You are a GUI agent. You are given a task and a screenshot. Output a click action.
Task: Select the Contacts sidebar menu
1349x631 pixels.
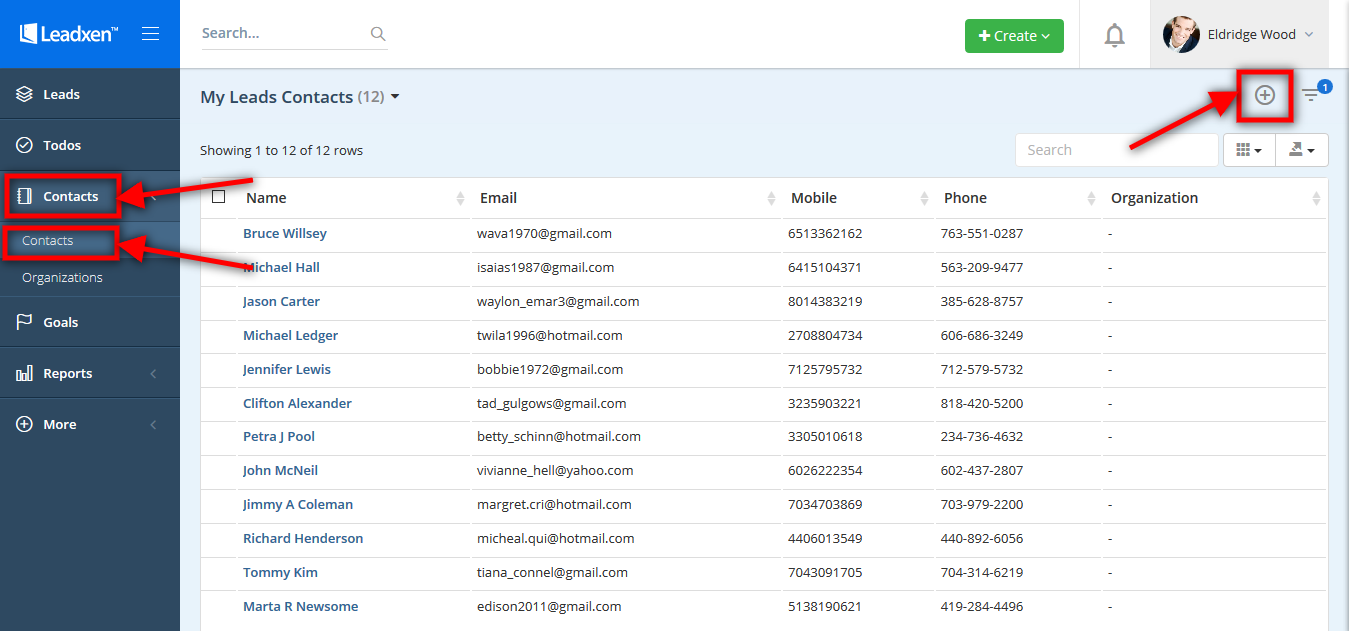(x=90, y=196)
